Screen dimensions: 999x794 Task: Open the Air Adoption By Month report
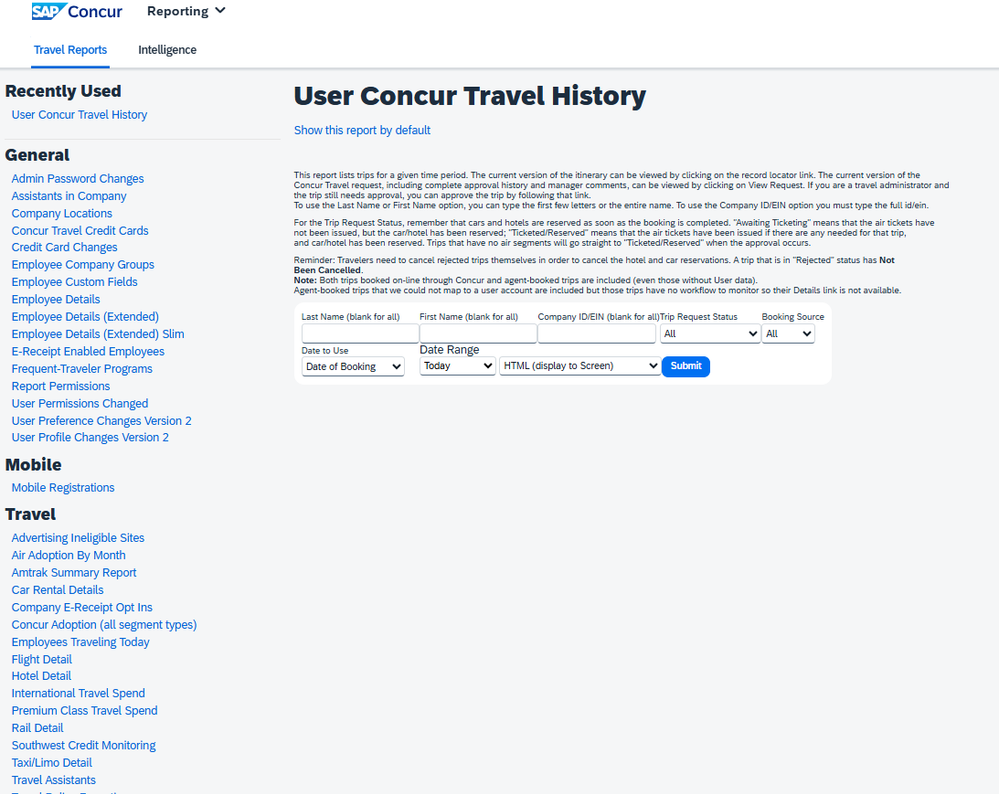point(68,555)
